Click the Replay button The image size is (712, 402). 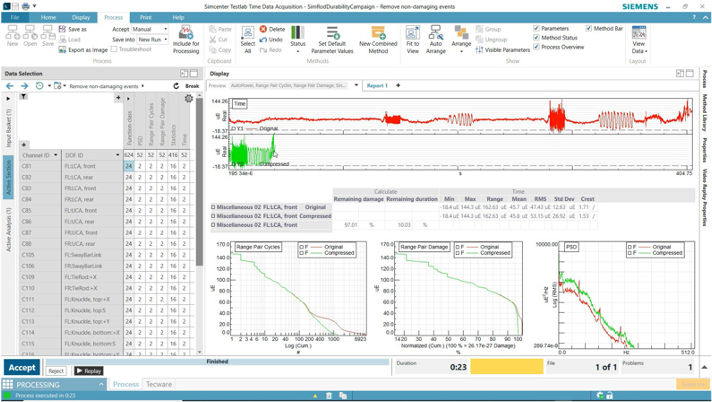[x=89, y=371]
